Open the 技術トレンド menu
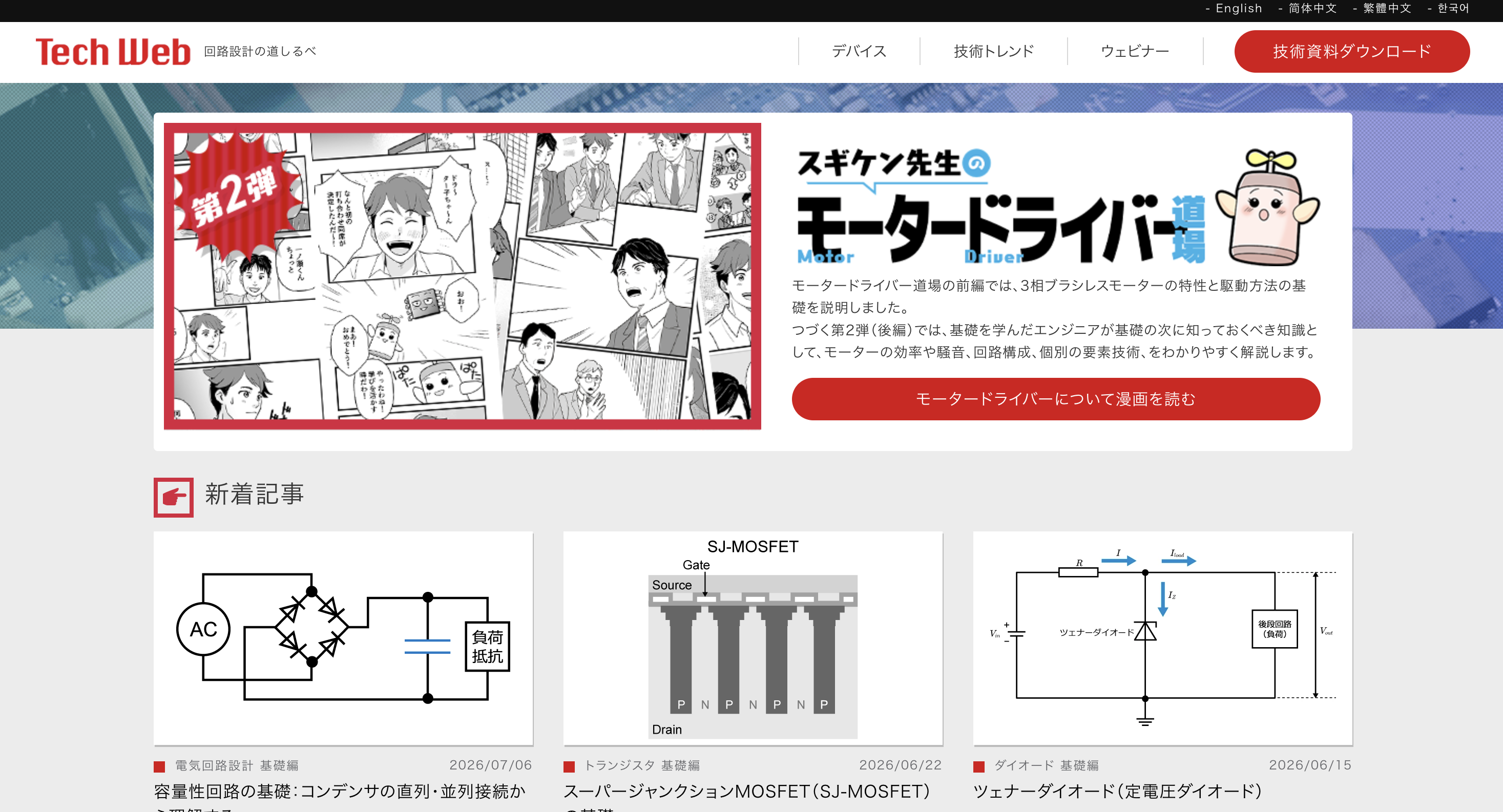Viewport: 1503px width, 812px height. pos(994,51)
